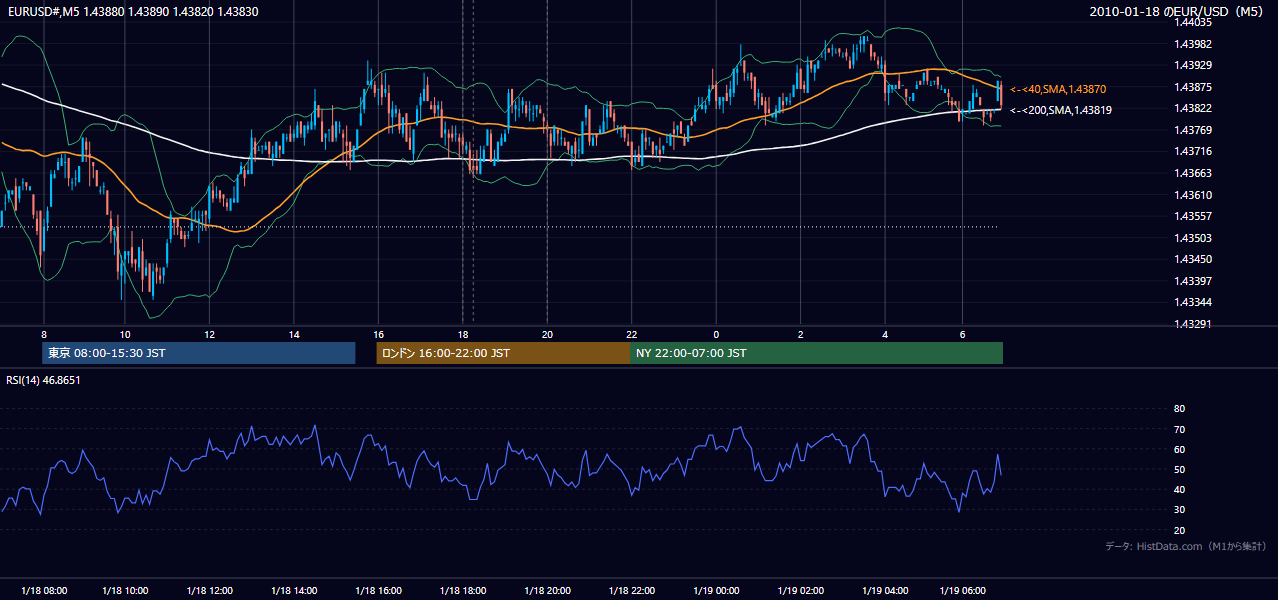The width and height of the screenshot is (1278, 600).
Task: Click RSI scale value 30
Action: 1179,509
